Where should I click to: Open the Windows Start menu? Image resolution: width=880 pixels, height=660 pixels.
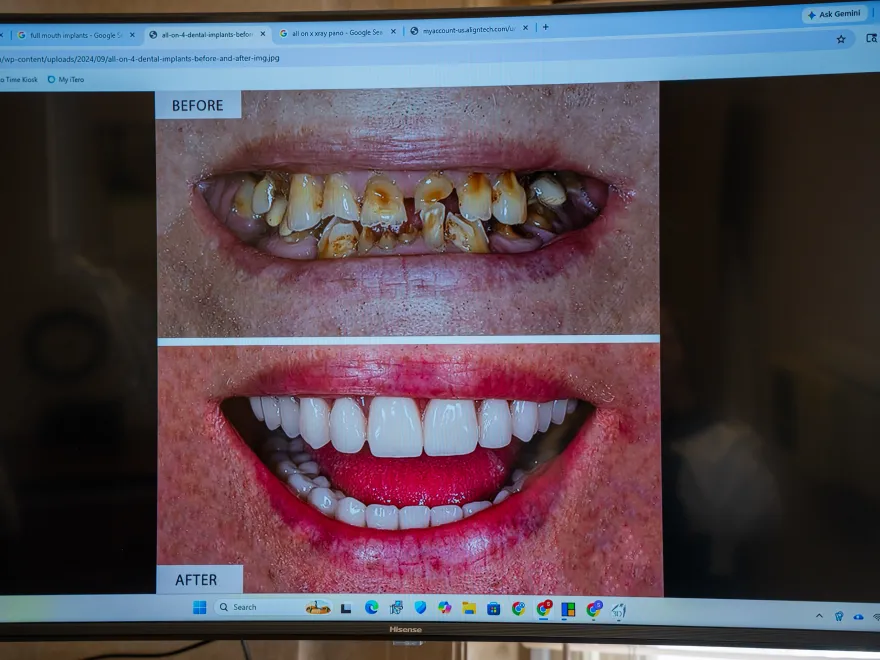coord(199,607)
